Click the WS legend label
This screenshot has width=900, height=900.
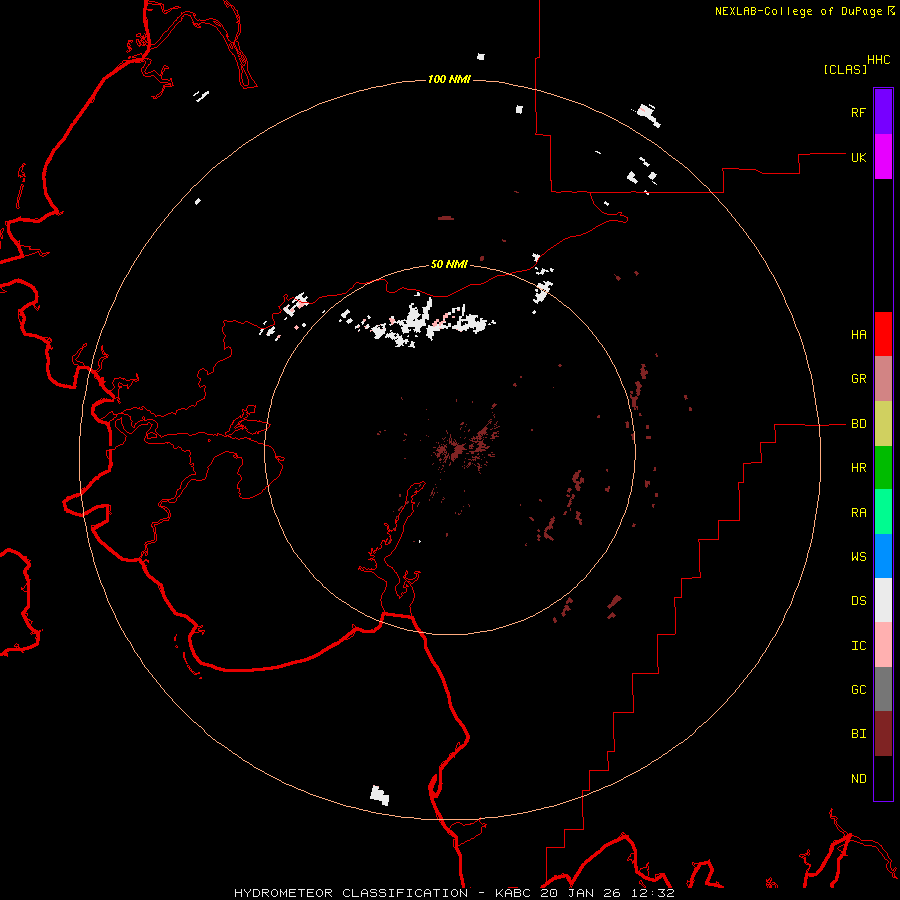(858, 556)
